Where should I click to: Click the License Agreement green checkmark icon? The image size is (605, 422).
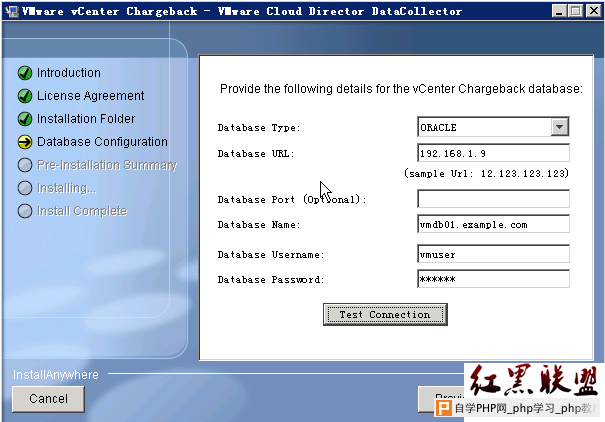(25, 96)
